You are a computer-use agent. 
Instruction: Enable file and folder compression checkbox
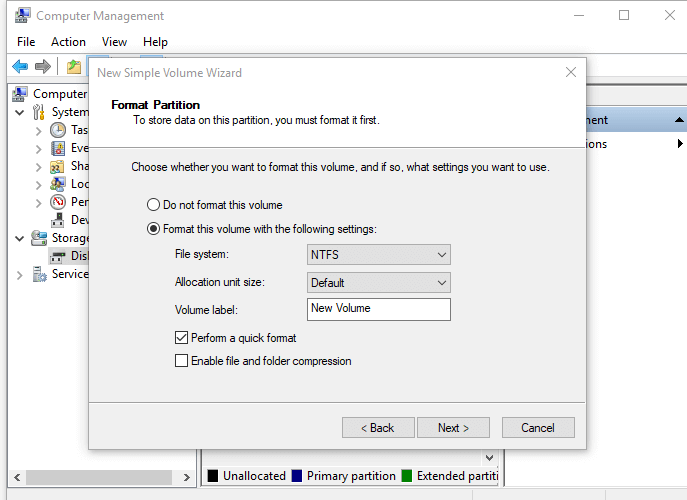click(181, 361)
